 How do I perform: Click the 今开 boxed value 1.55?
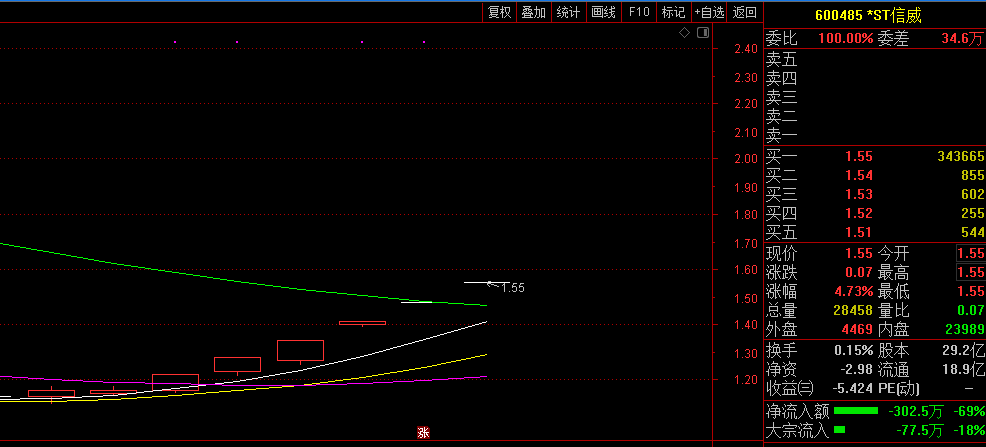pyautogui.click(x=970, y=254)
